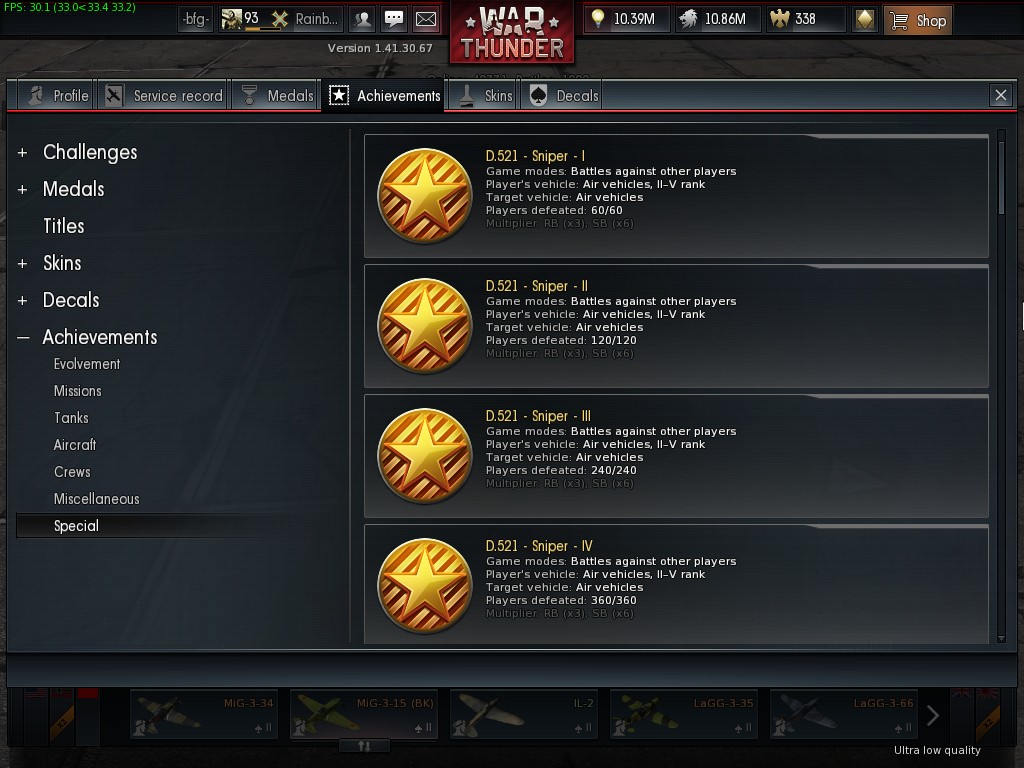Open the Shop button
The width and height of the screenshot is (1024, 768).
pyautogui.click(x=917, y=20)
